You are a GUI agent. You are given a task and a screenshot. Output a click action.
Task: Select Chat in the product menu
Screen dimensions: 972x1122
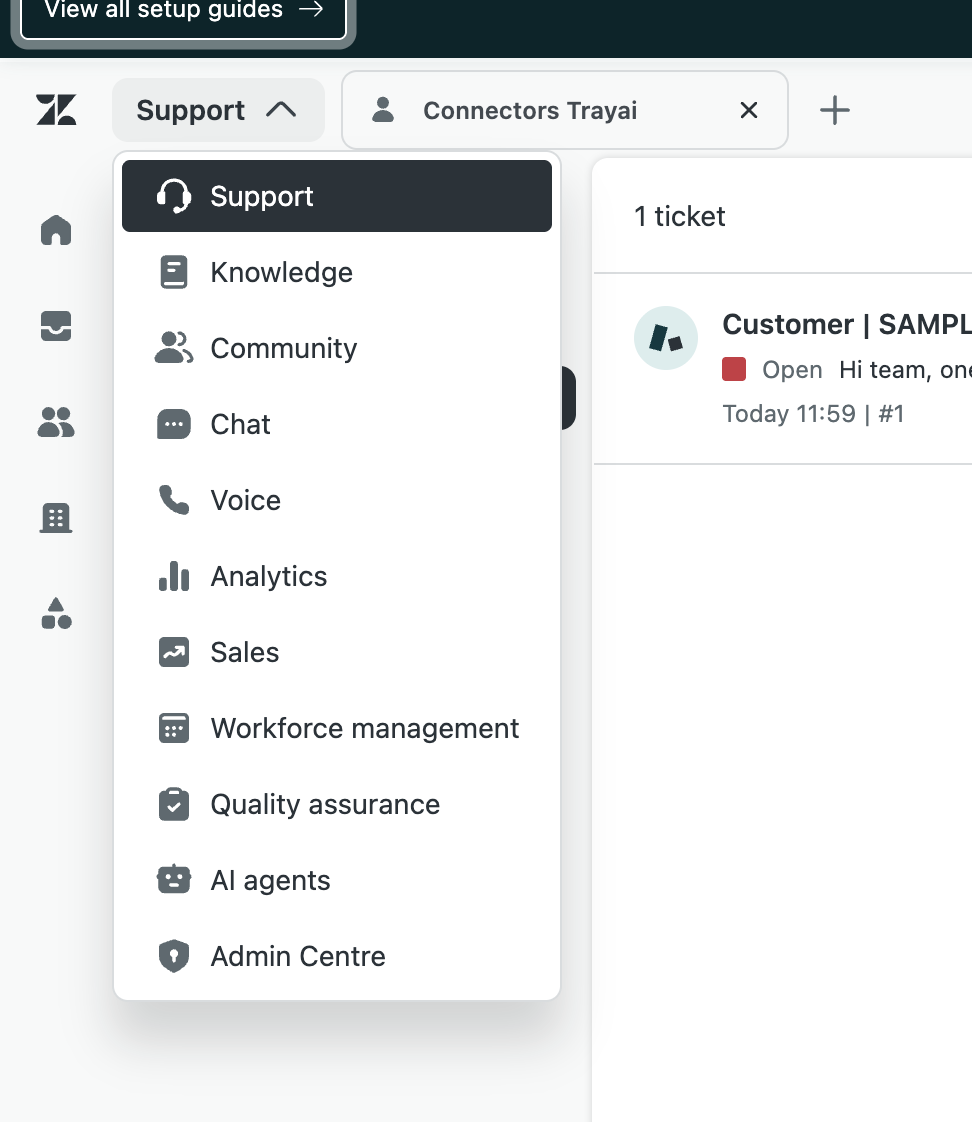[x=337, y=424]
